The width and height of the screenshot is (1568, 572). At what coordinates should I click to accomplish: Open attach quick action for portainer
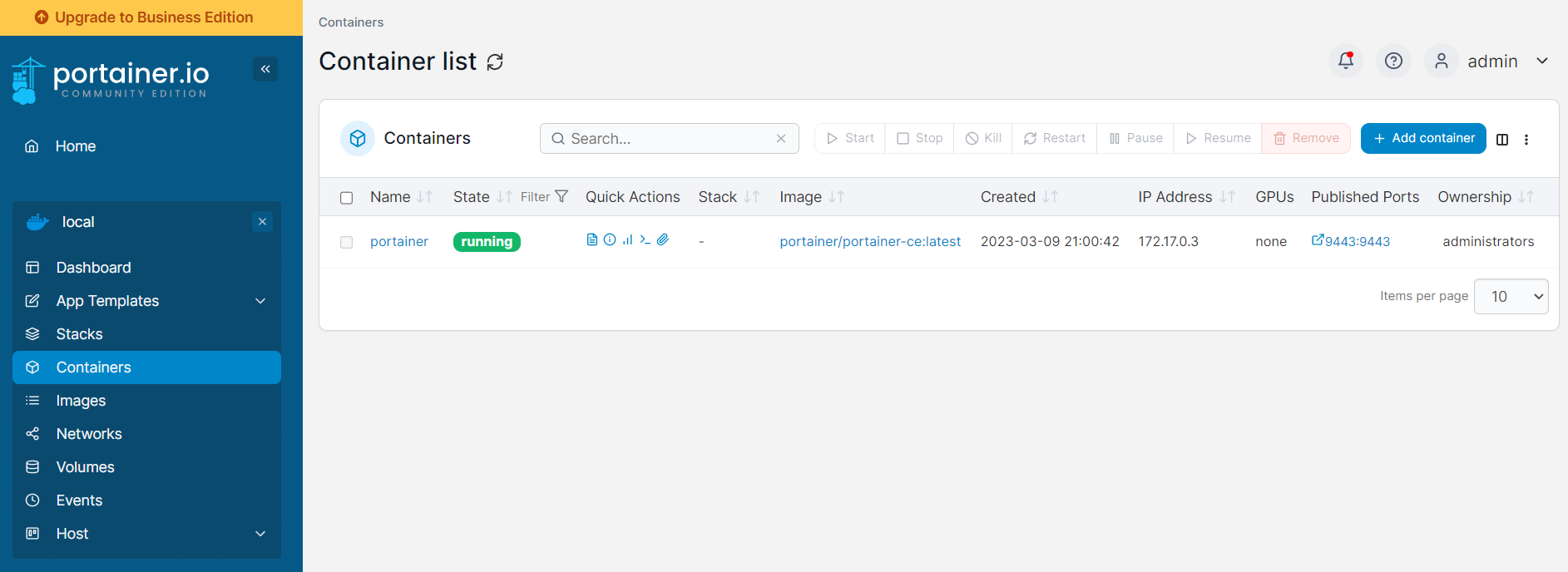[x=663, y=239]
